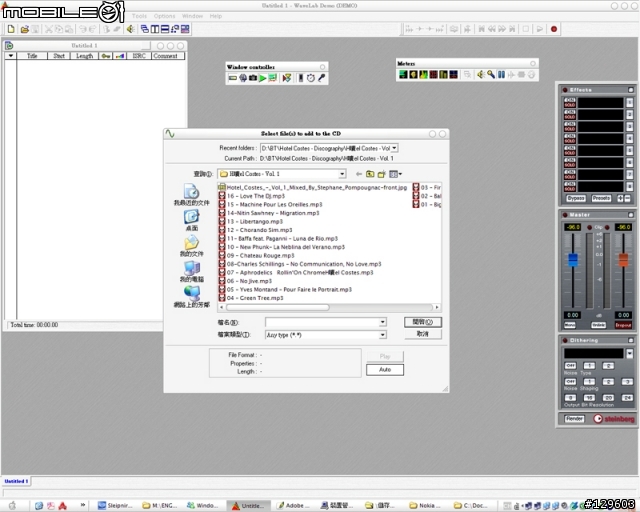This screenshot has width=640, height=512.
Task: Open the Help menu
Action: tap(216, 16)
